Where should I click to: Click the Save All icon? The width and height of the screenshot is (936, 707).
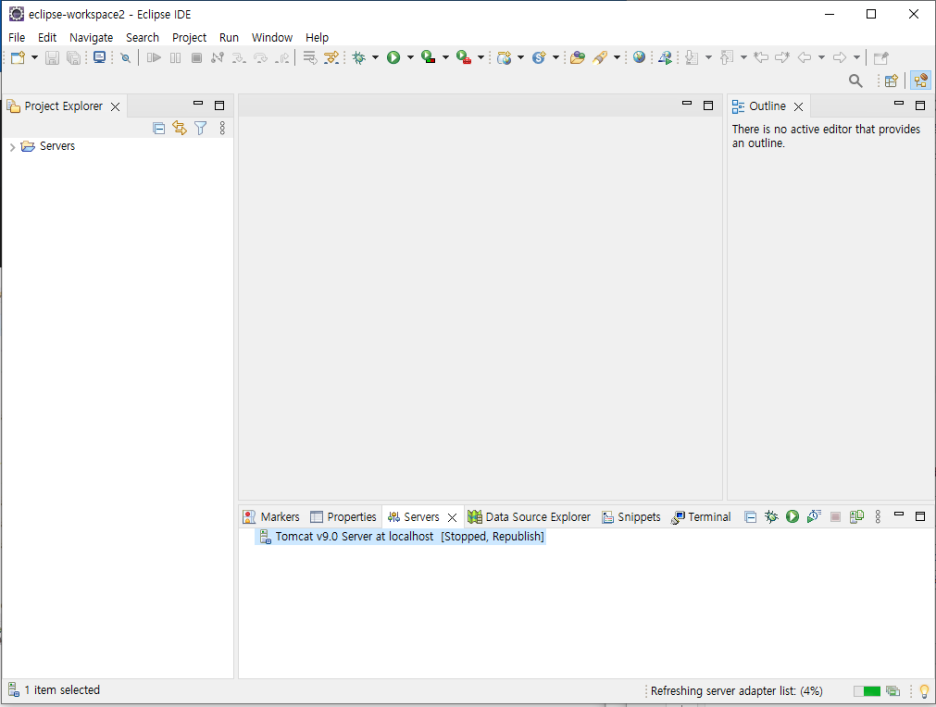coord(73,58)
